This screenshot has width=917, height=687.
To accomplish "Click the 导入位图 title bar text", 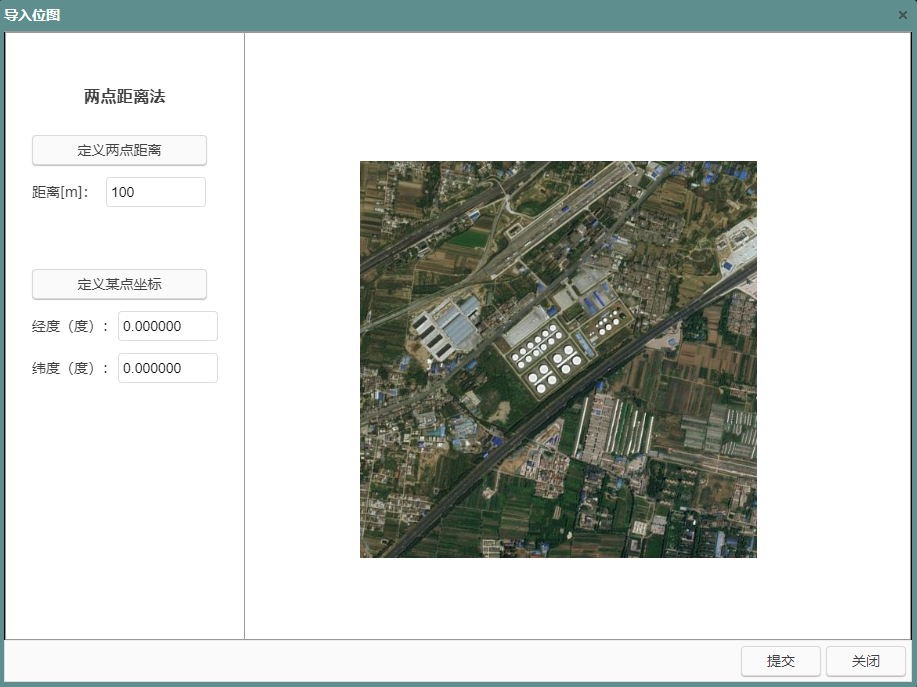I will [32, 15].
